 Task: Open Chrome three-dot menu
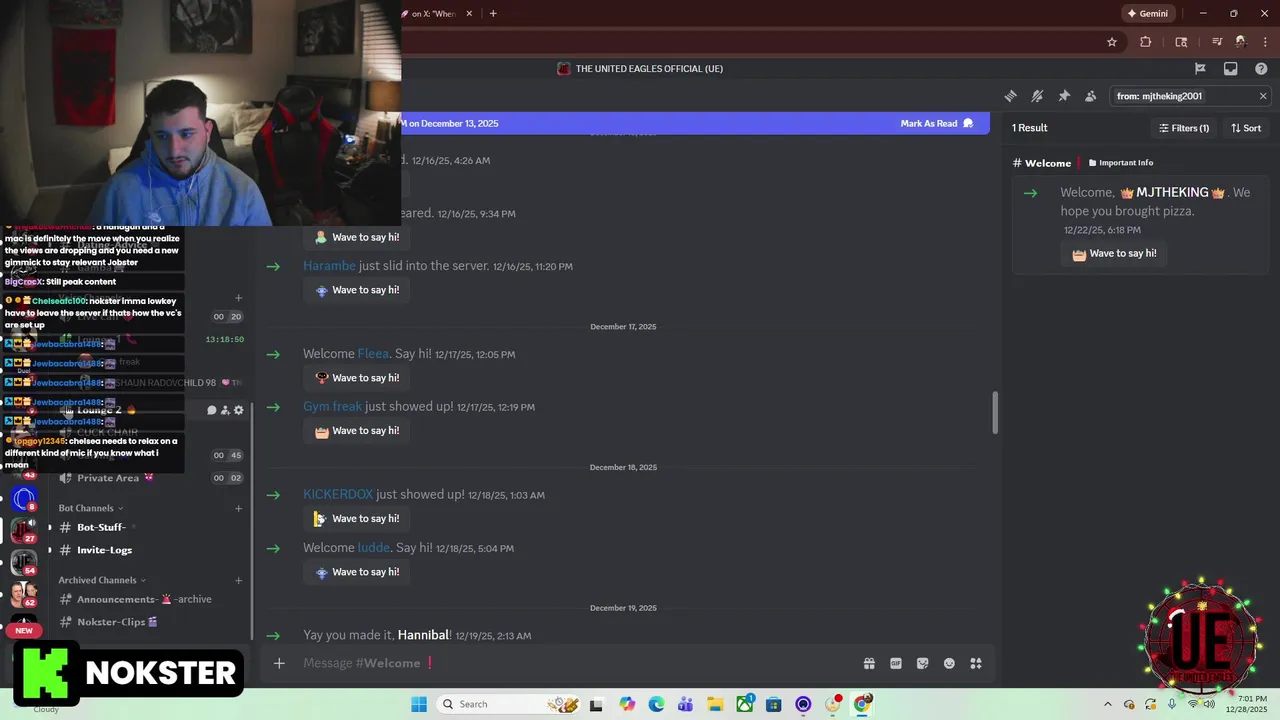(1263, 42)
